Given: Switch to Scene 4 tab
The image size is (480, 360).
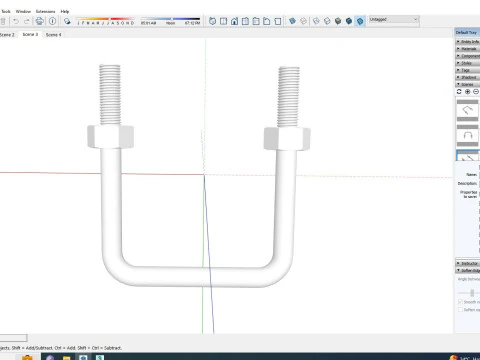Looking at the screenshot, I should 53,35.
